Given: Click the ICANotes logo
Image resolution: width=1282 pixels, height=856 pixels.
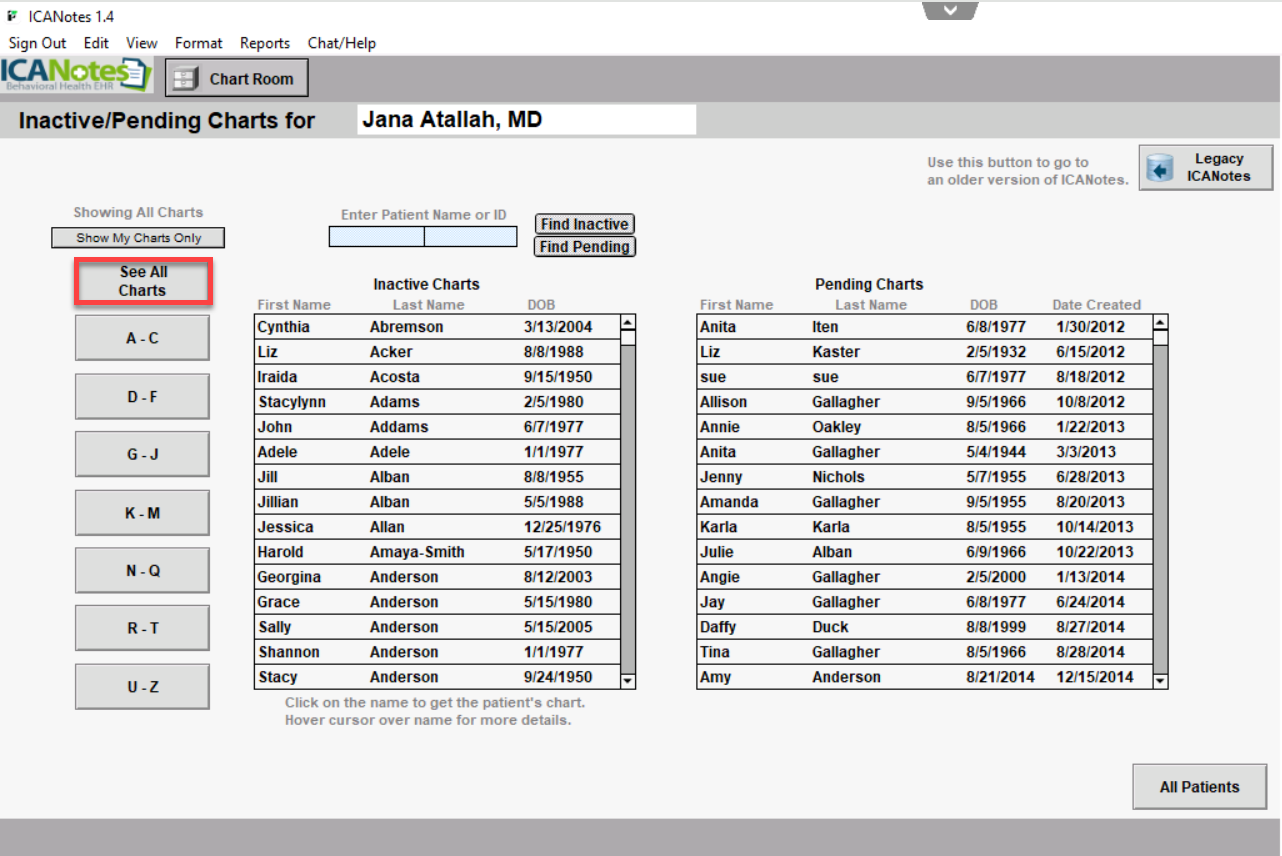Looking at the screenshot, I should pyautogui.click(x=77, y=76).
